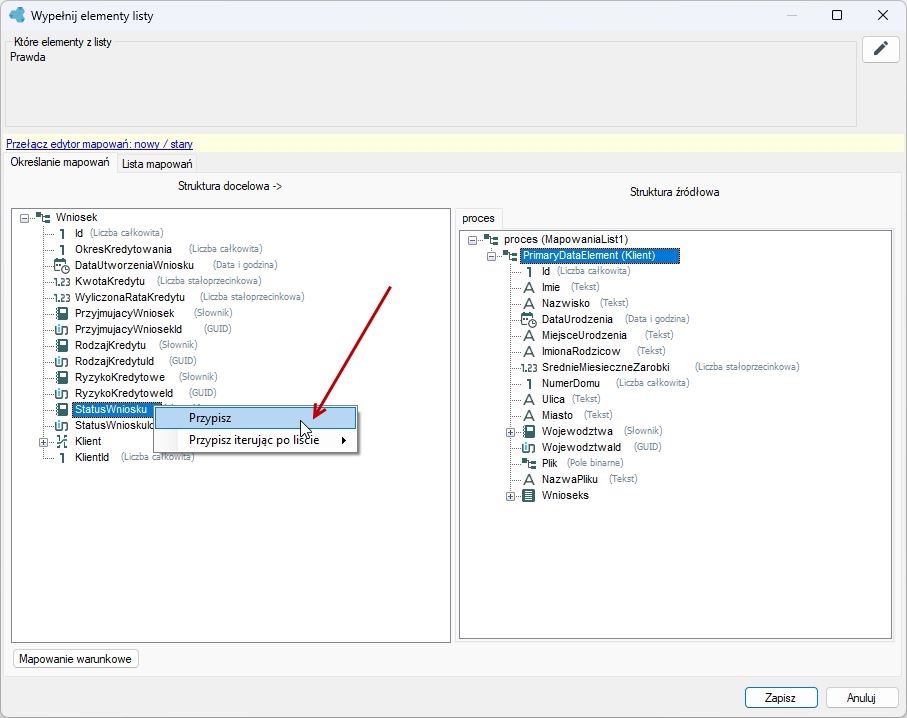Click the GUID icon beside RodzajKredytuId
This screenshot has height=718, width=907.
click(x=61, y=362)
